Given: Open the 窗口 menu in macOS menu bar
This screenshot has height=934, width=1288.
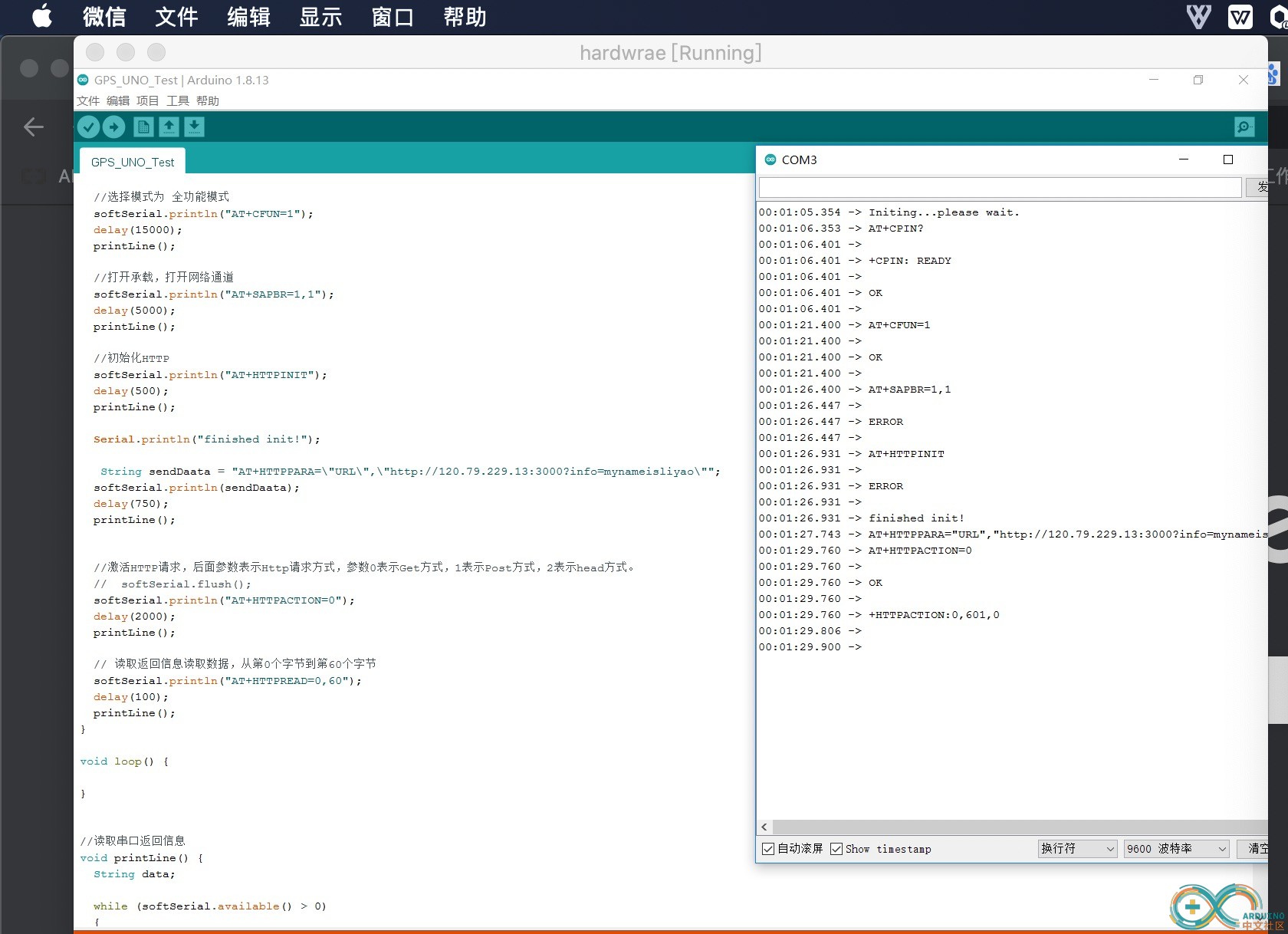Looking at the screenshot, I should pyautogui.click(x=393, y=16).
